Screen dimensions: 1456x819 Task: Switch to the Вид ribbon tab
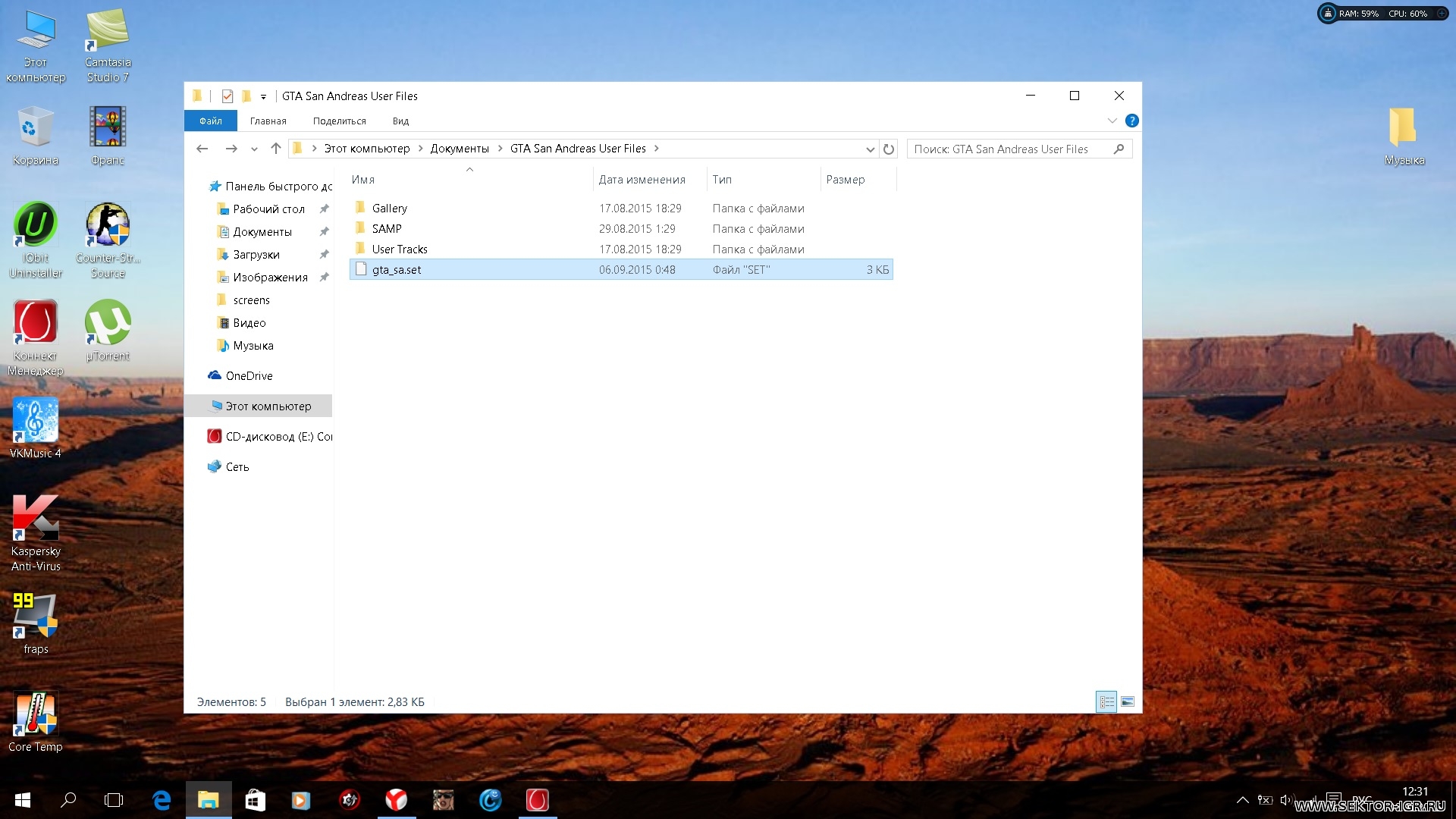coord(400,121)
